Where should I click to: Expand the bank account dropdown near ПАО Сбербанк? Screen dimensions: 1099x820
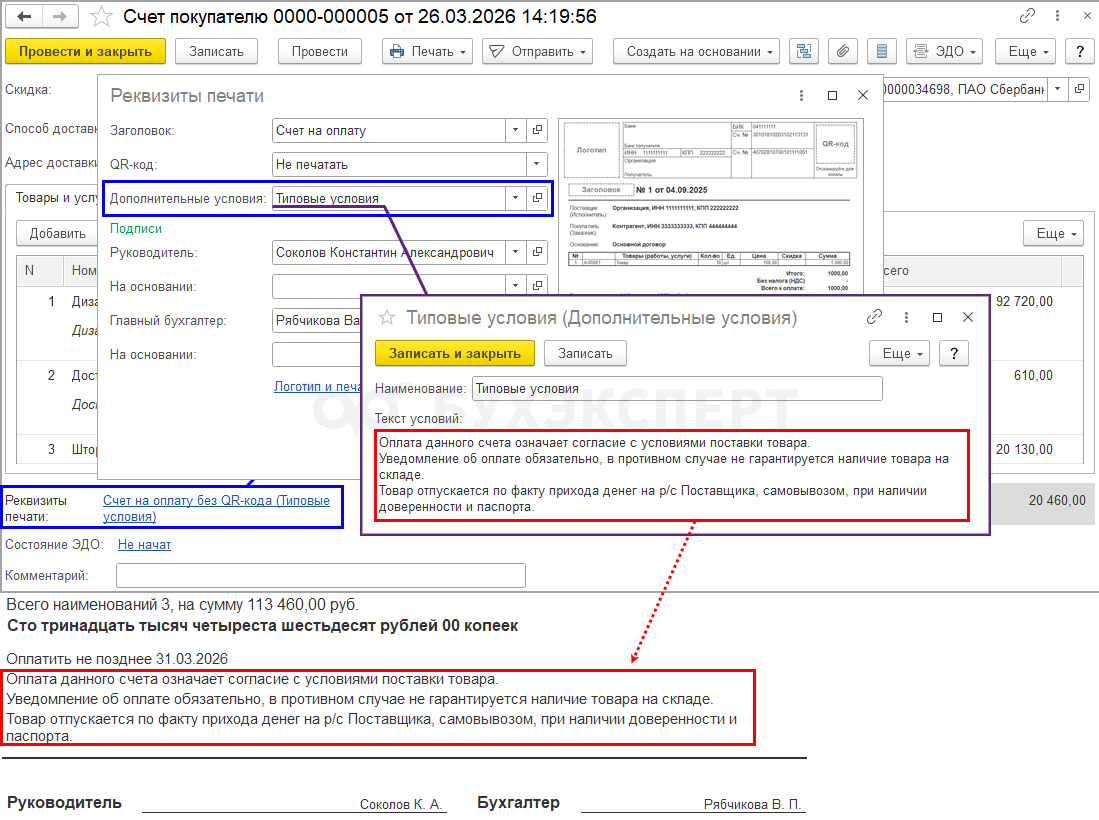[x=1058, y=89]
